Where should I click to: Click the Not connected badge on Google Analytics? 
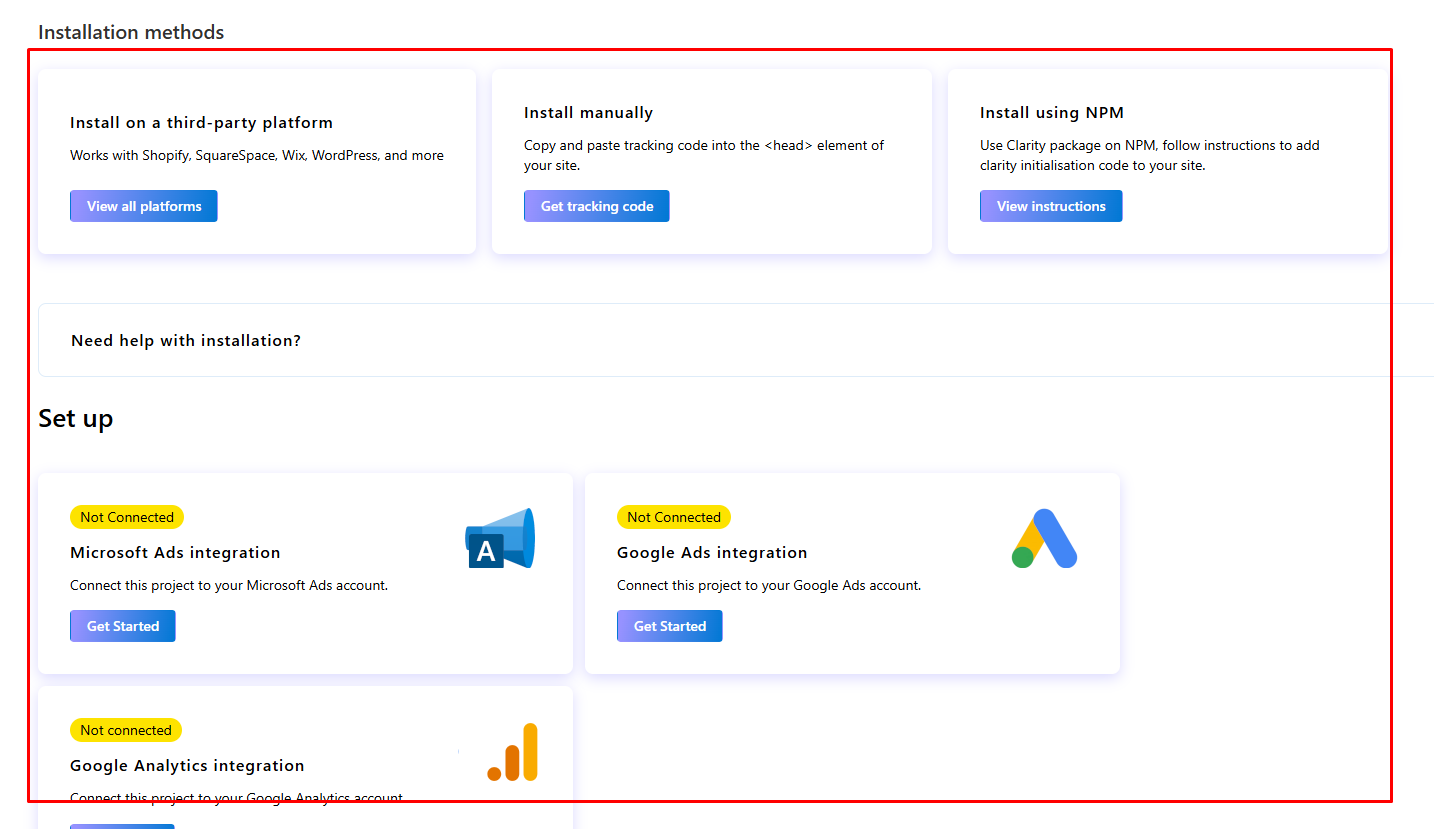click(x=126, y=729)
